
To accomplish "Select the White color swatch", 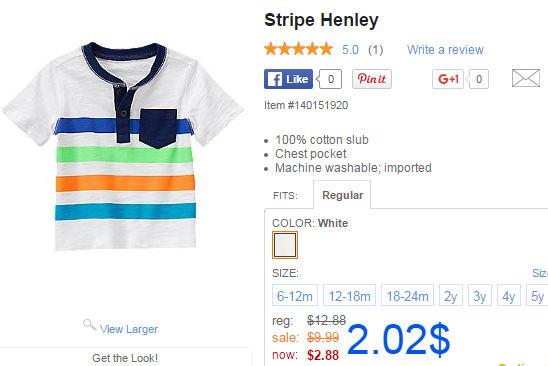I will 285,245.
